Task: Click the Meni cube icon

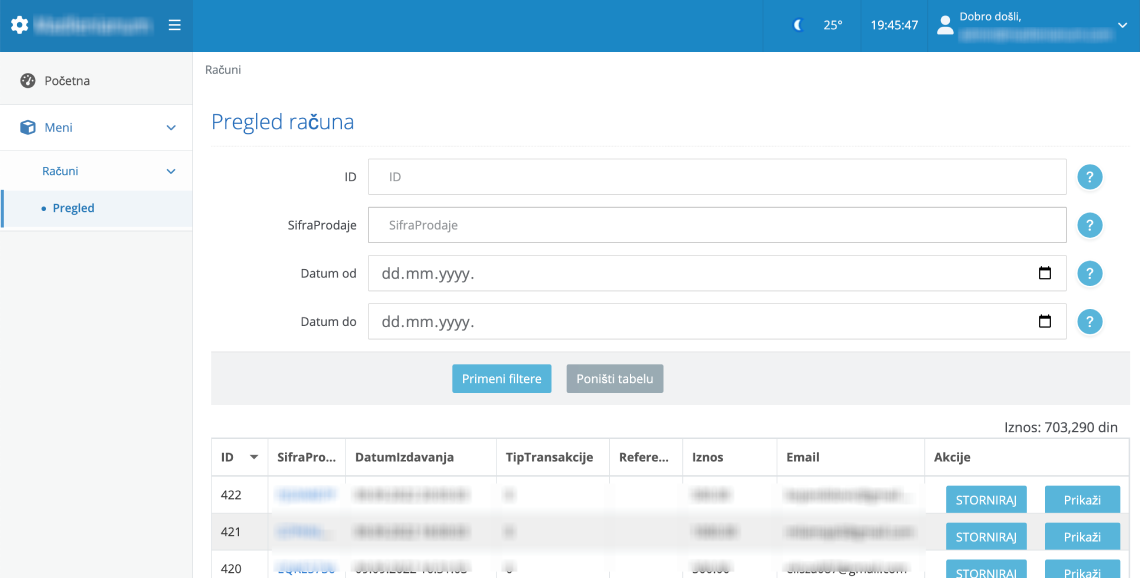Action: pos(28,127)
